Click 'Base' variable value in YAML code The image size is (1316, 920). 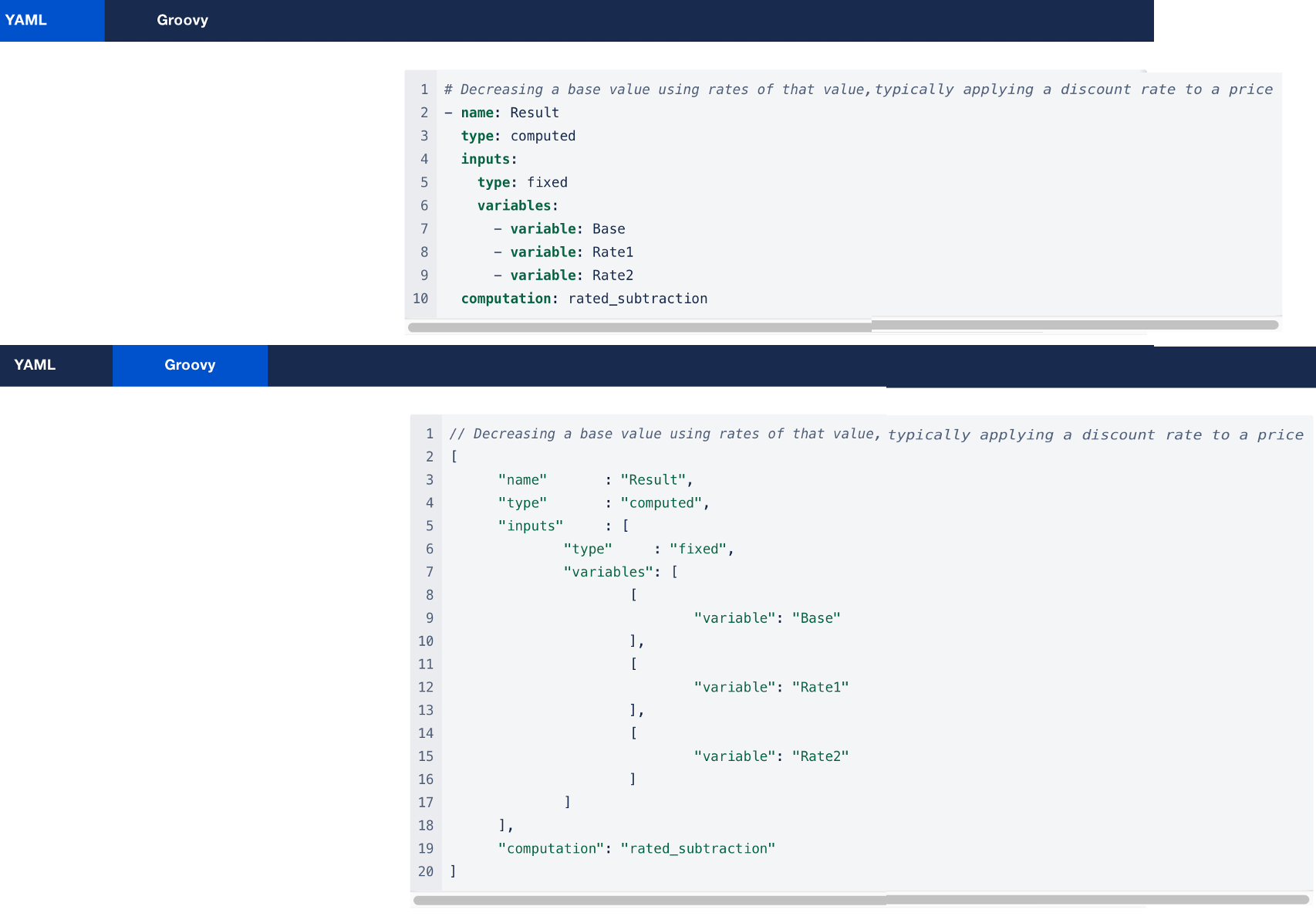click(x=608, y=229)
